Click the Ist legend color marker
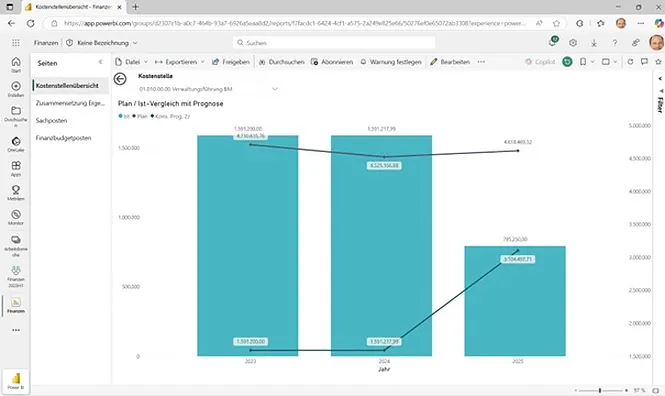Viewport: 665px width, 396px height. (x=120, y=116)
